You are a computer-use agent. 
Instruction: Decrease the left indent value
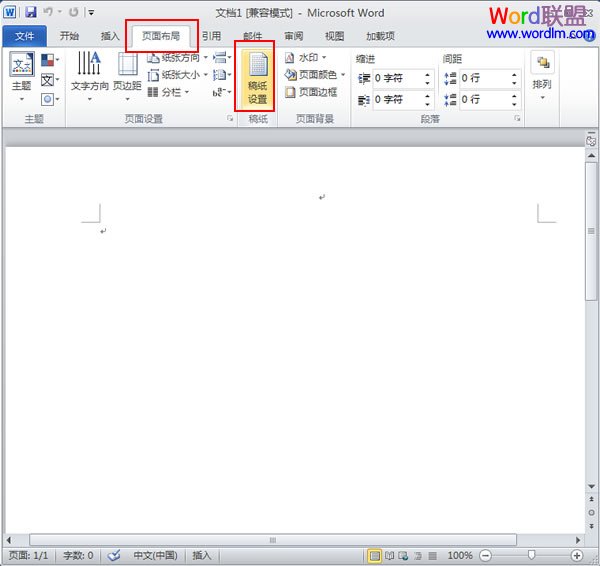[x=427, y=83]
